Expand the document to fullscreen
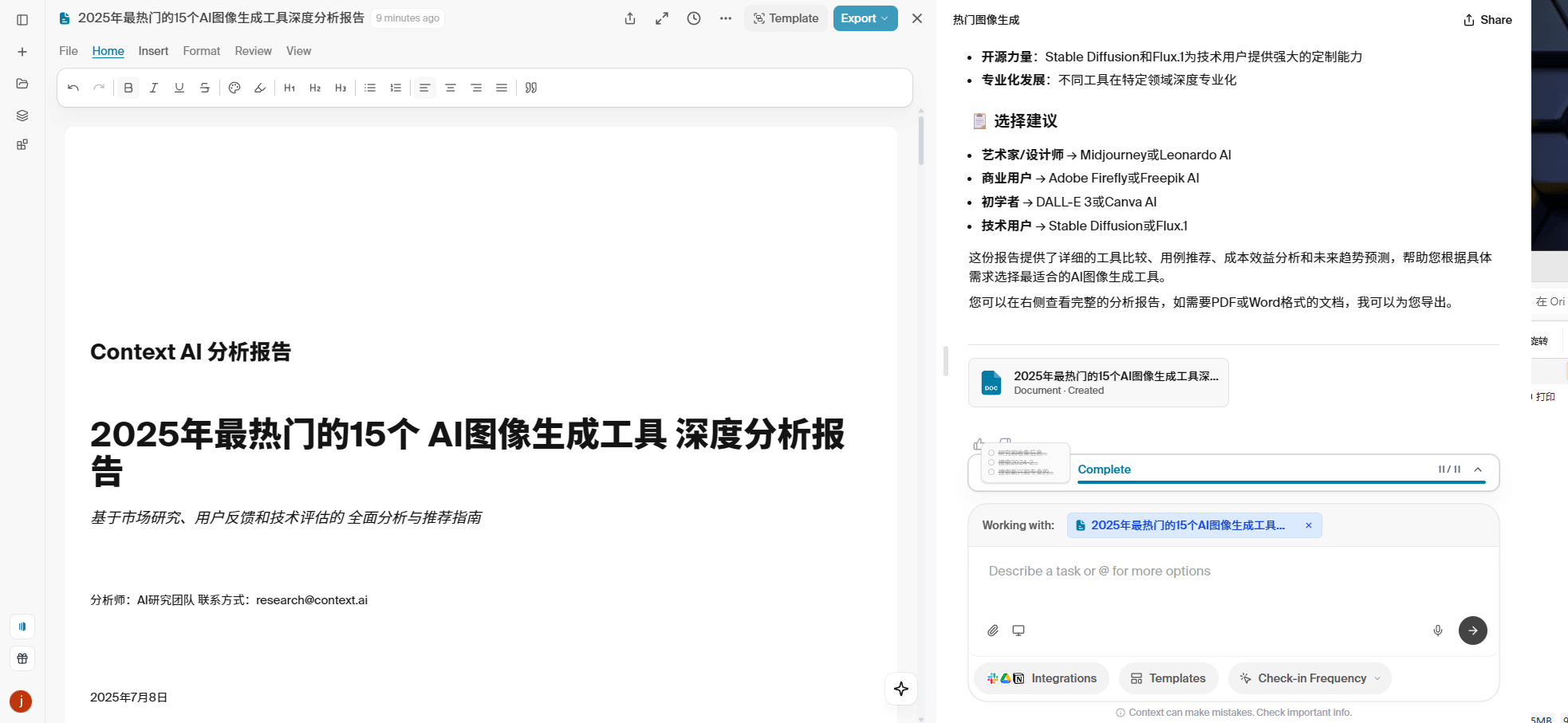1568x723 pixels. (662, 18)
